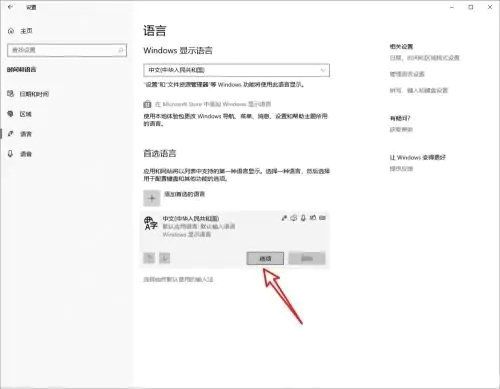The width and height of the screenshot is (500, 389).
Task: Click the magnifier icon in the search box
Action: [x=121, y=50]
